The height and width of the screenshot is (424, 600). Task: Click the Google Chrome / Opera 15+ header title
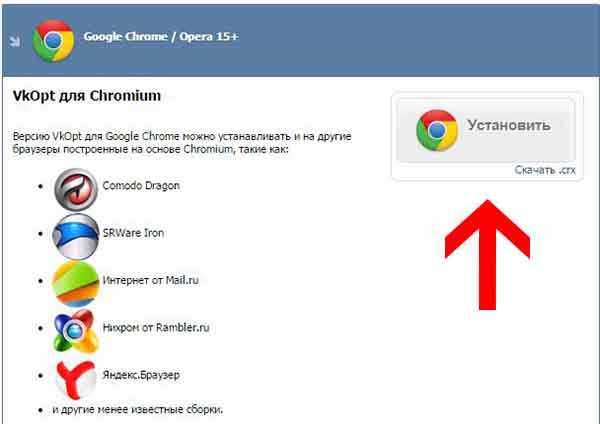[x=161, y=37]
